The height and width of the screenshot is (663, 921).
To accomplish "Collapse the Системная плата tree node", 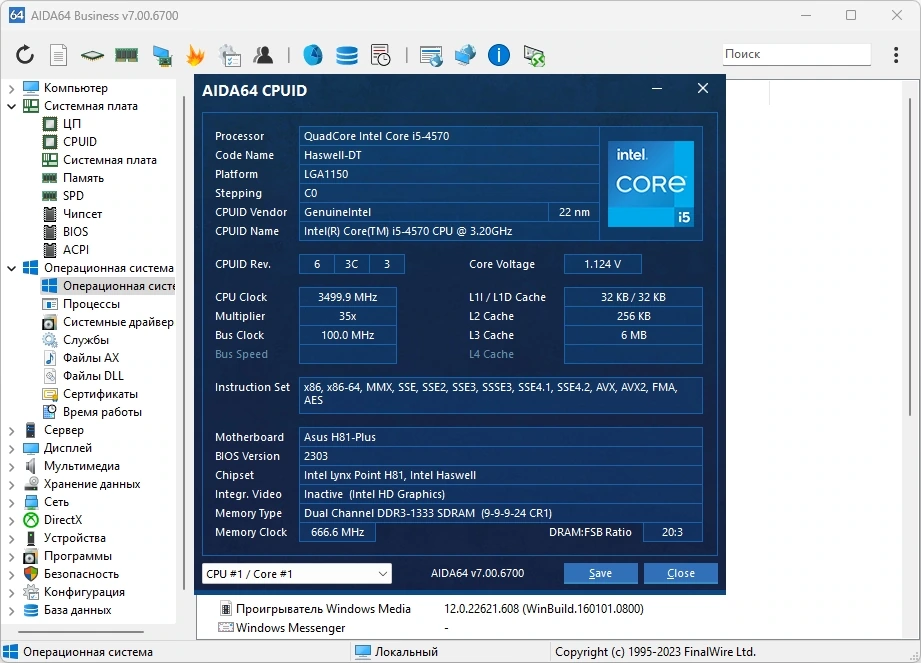I will [x=11, y=106].
